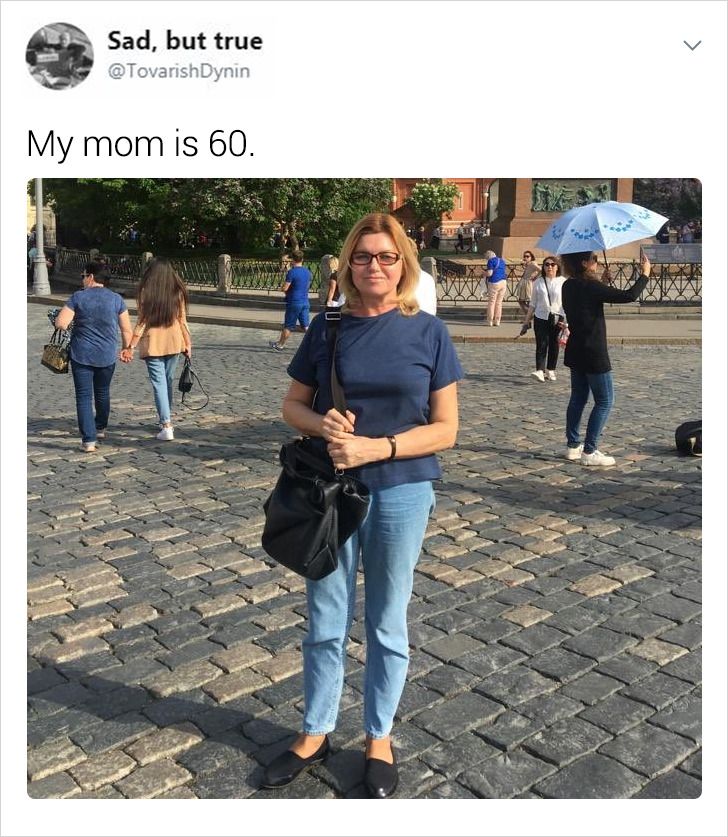The image size is (728, 837).
Task: Click the black bag lying on the cobblestones
Action: coord(689,438)
